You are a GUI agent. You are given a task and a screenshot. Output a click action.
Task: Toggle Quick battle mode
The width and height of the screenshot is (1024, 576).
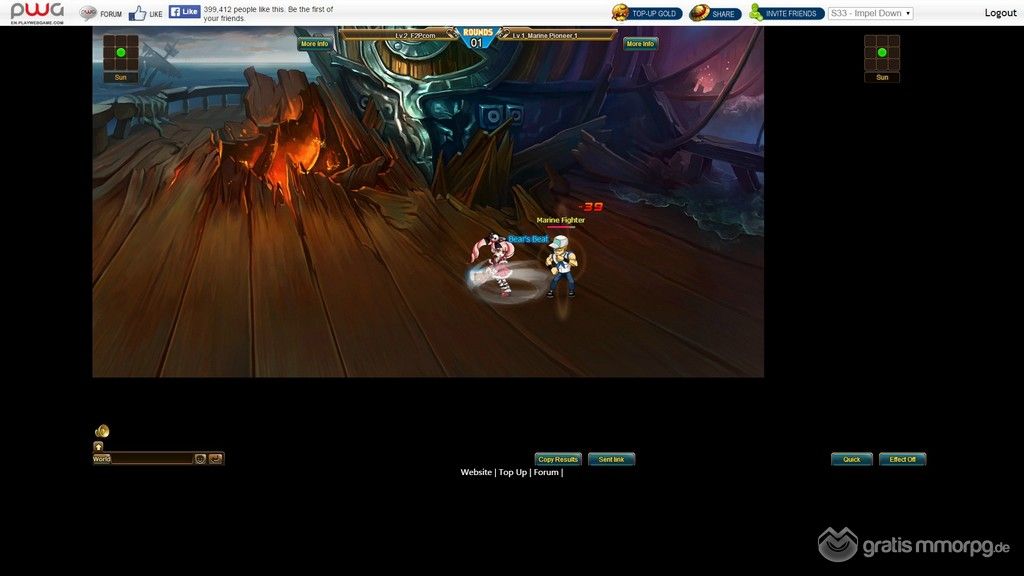(x=851, y=460)
